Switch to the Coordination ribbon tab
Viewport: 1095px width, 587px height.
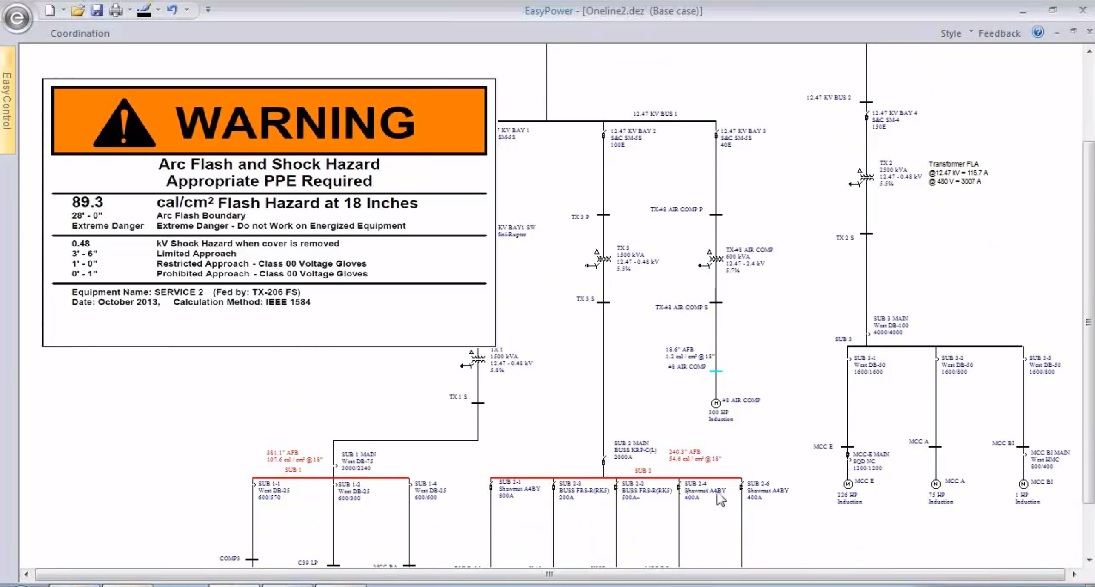(x=80, y=33)
